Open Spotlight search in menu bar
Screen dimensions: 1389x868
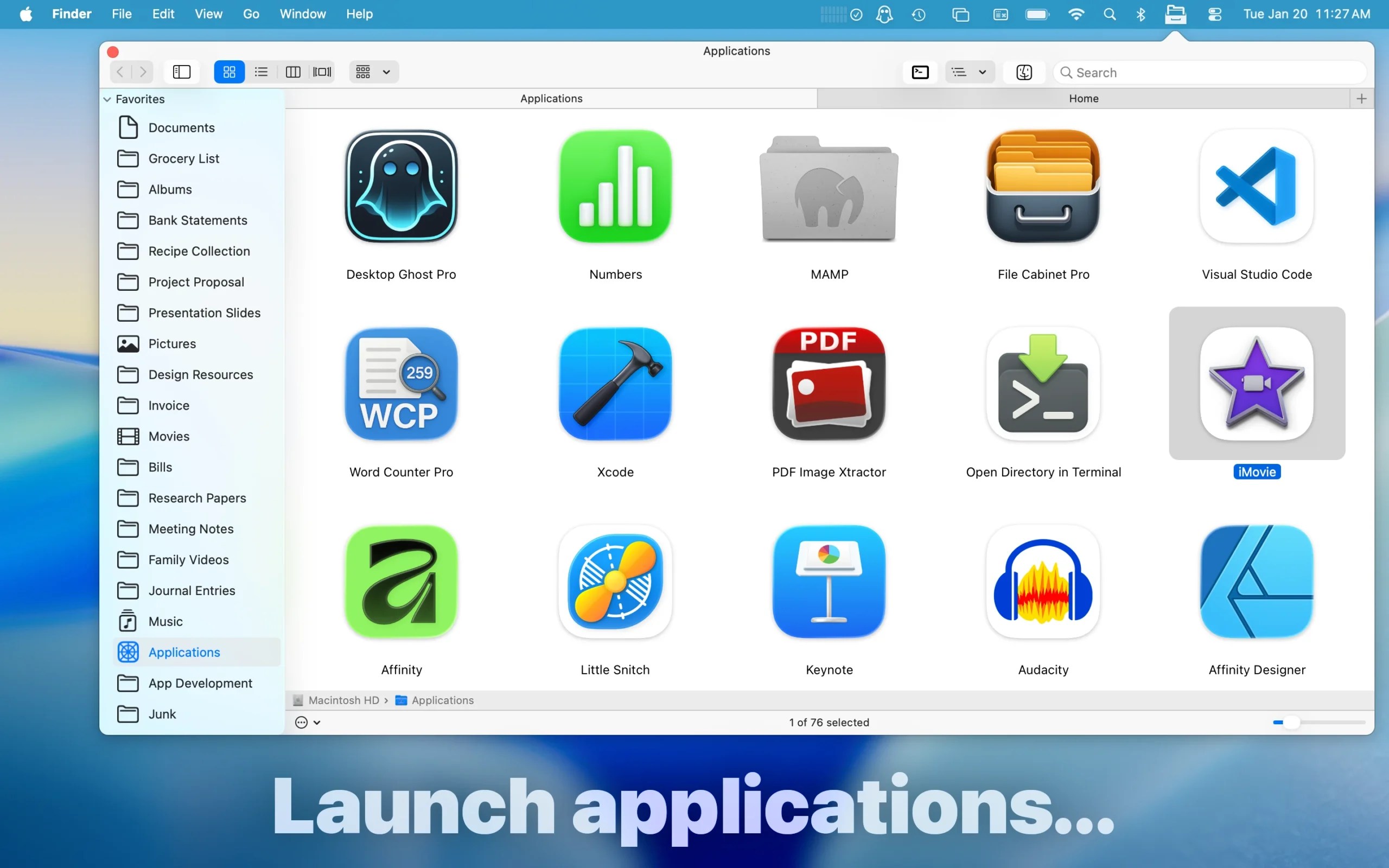tap(1110, 14)
